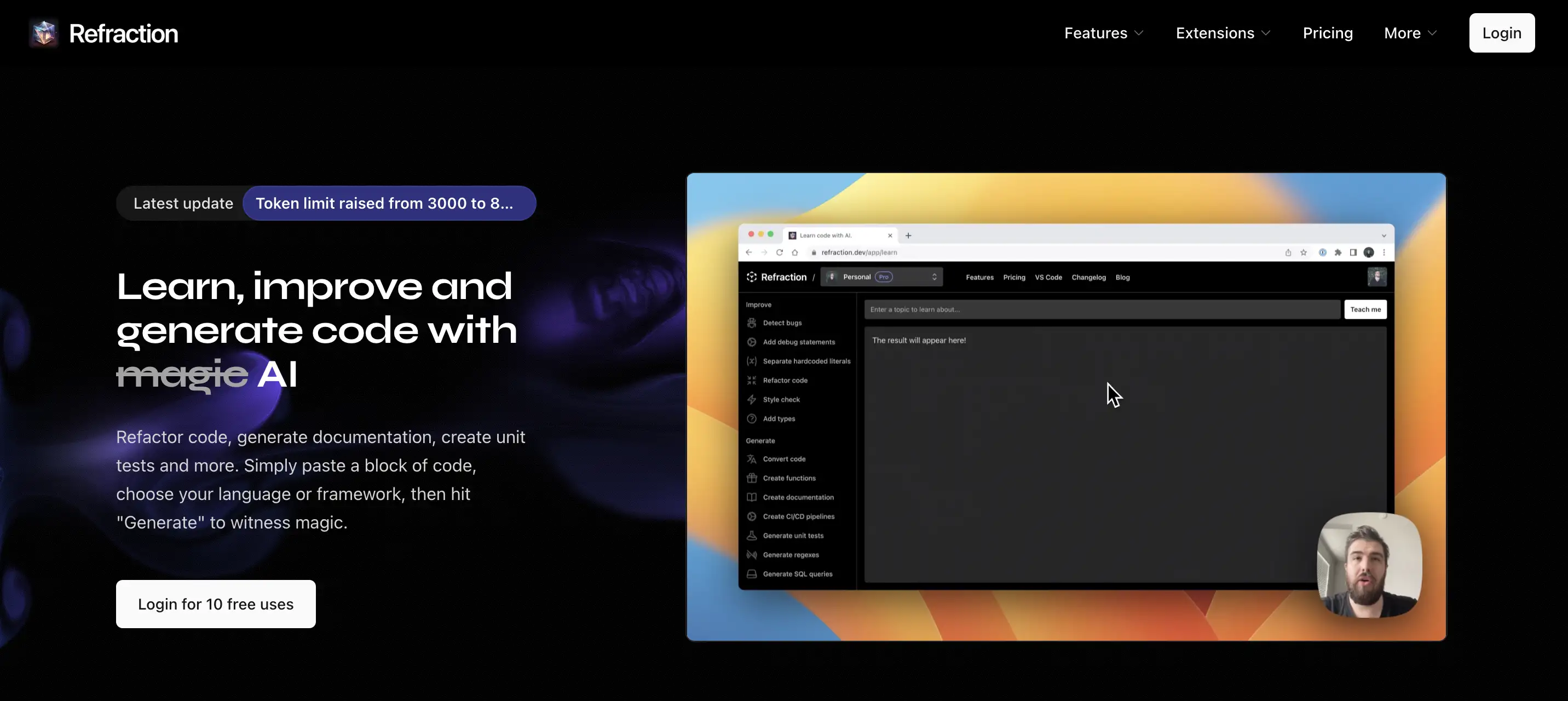Image resolution: width=1568 pixels, height=701 pixels.
Task: Open the Pricing page from top nav
Action: pos(1328,33)
